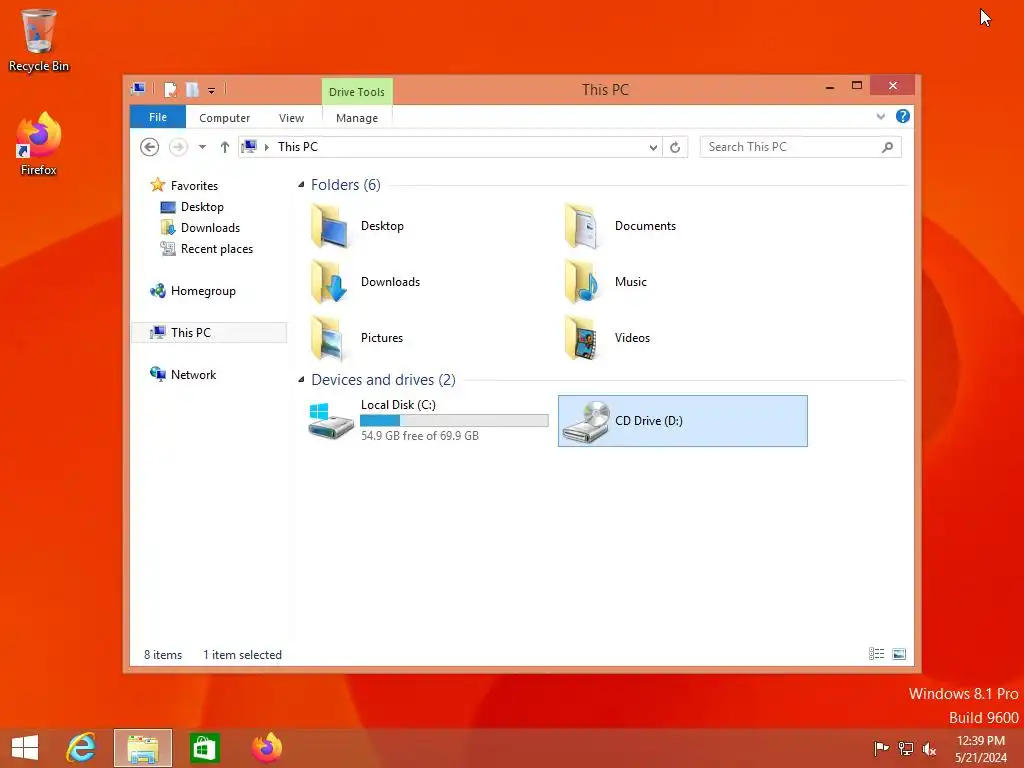This screenshot has width=1024, height=768.
Task: Select the Firefox desktop shortcut
Action: [39, 144]
